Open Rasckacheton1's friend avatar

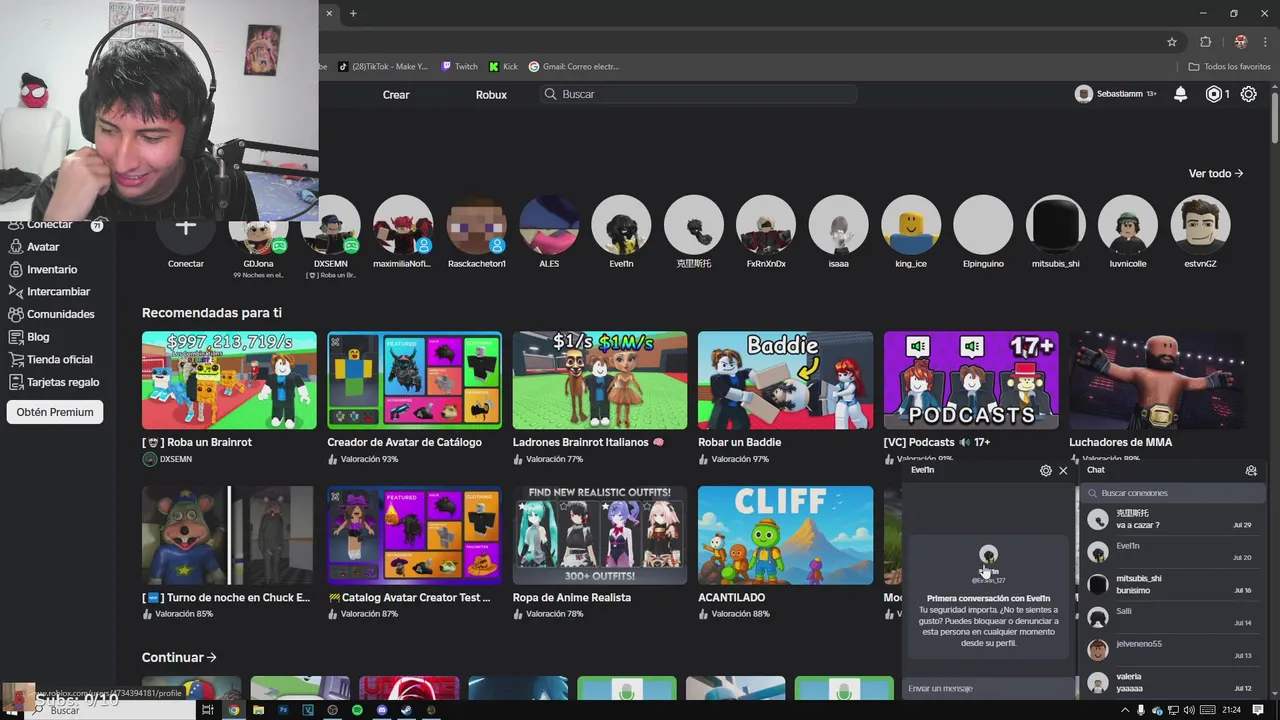476,225
